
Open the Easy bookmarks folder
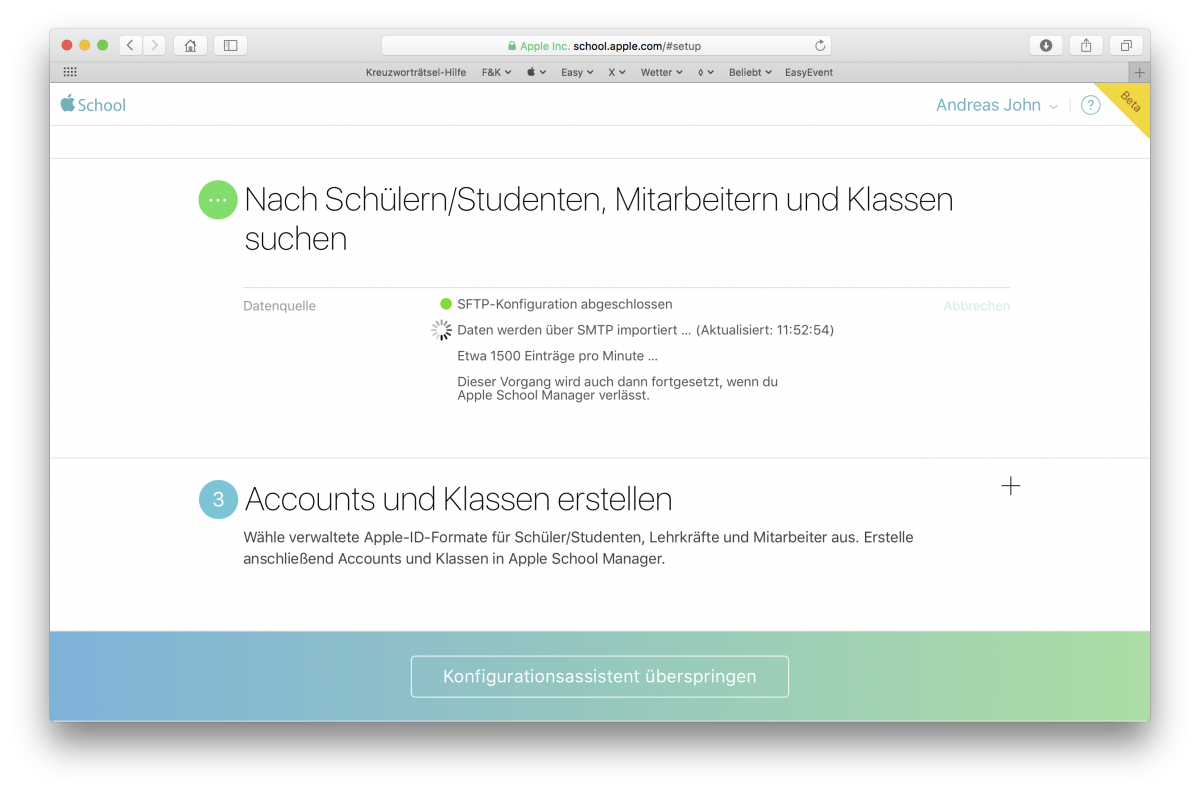577,72
